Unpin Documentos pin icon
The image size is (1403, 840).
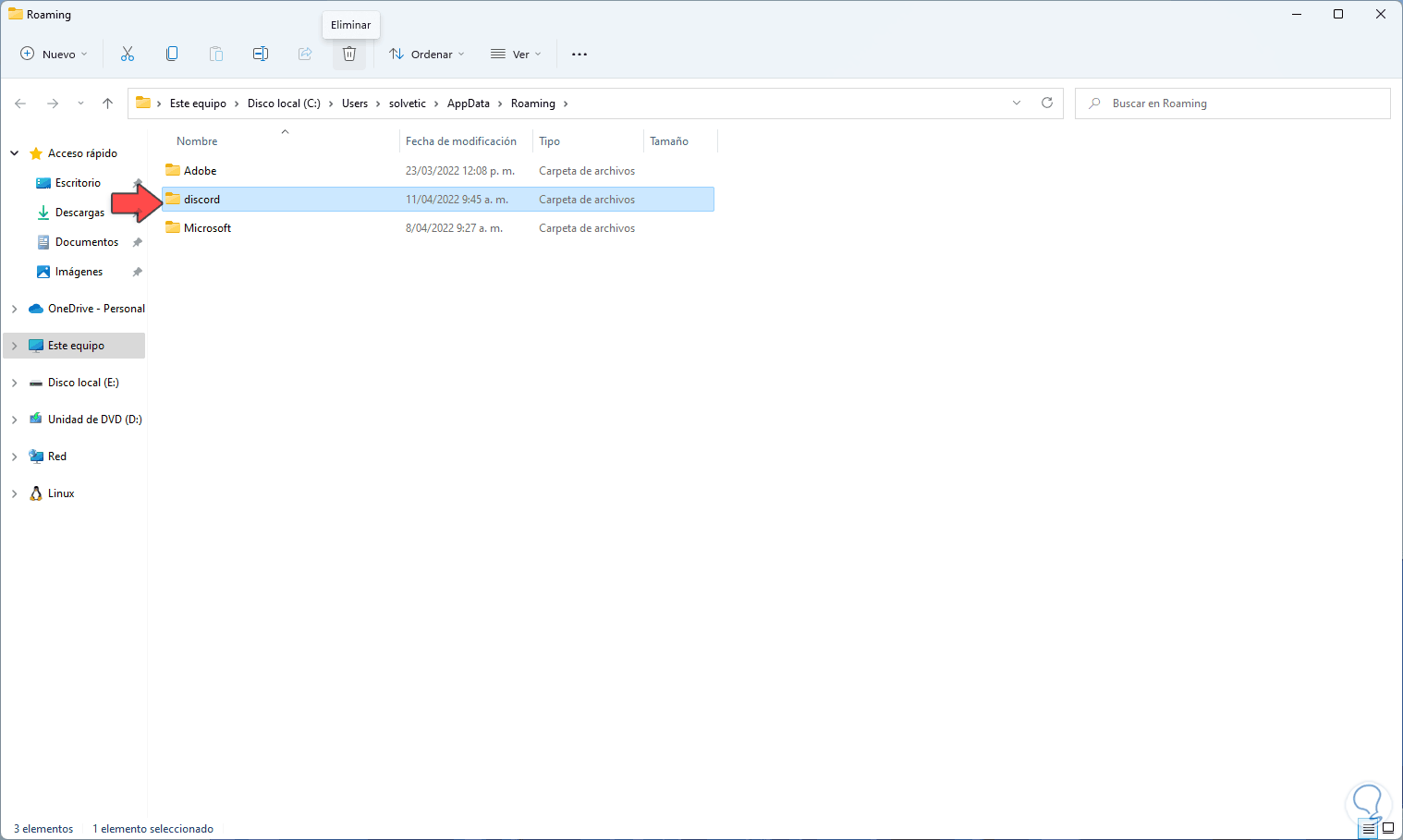click(x=138, y=242)
